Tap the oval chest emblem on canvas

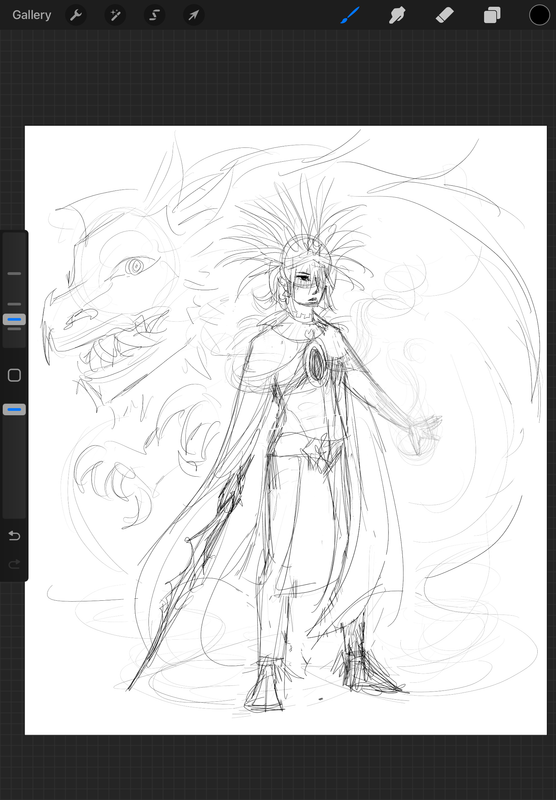pos(317,363)
